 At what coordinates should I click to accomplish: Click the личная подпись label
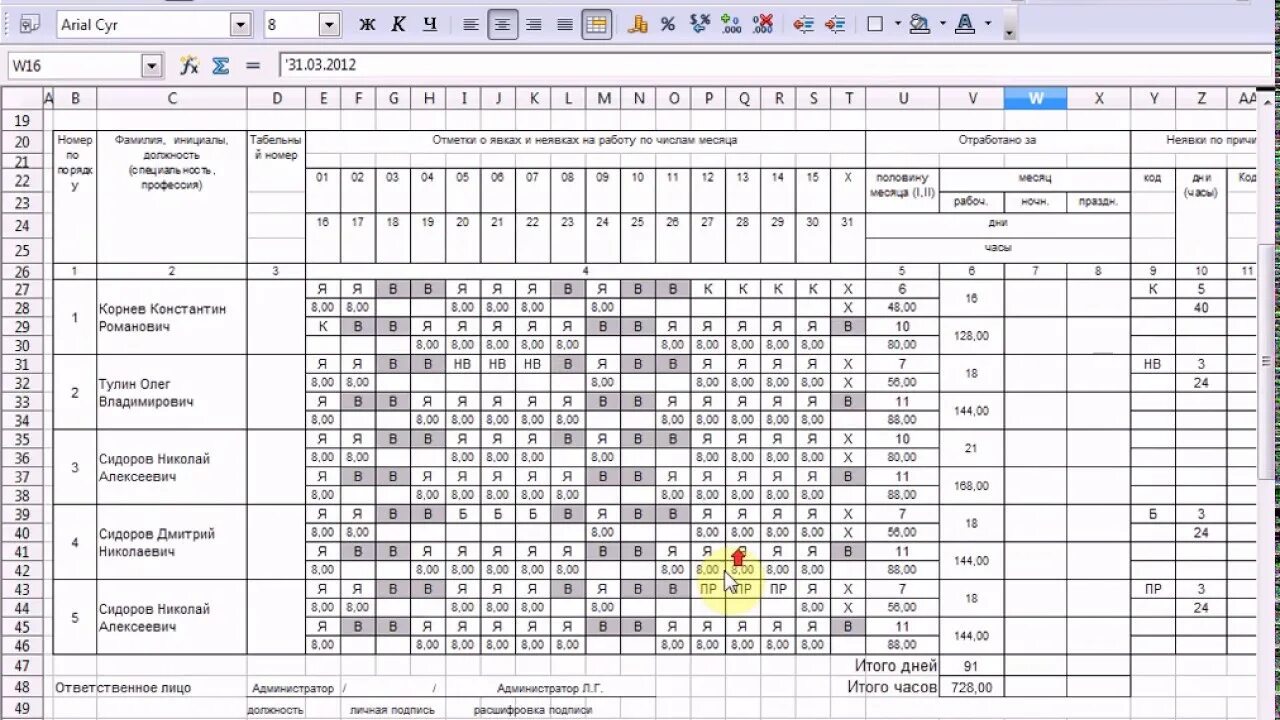(392, 710)
